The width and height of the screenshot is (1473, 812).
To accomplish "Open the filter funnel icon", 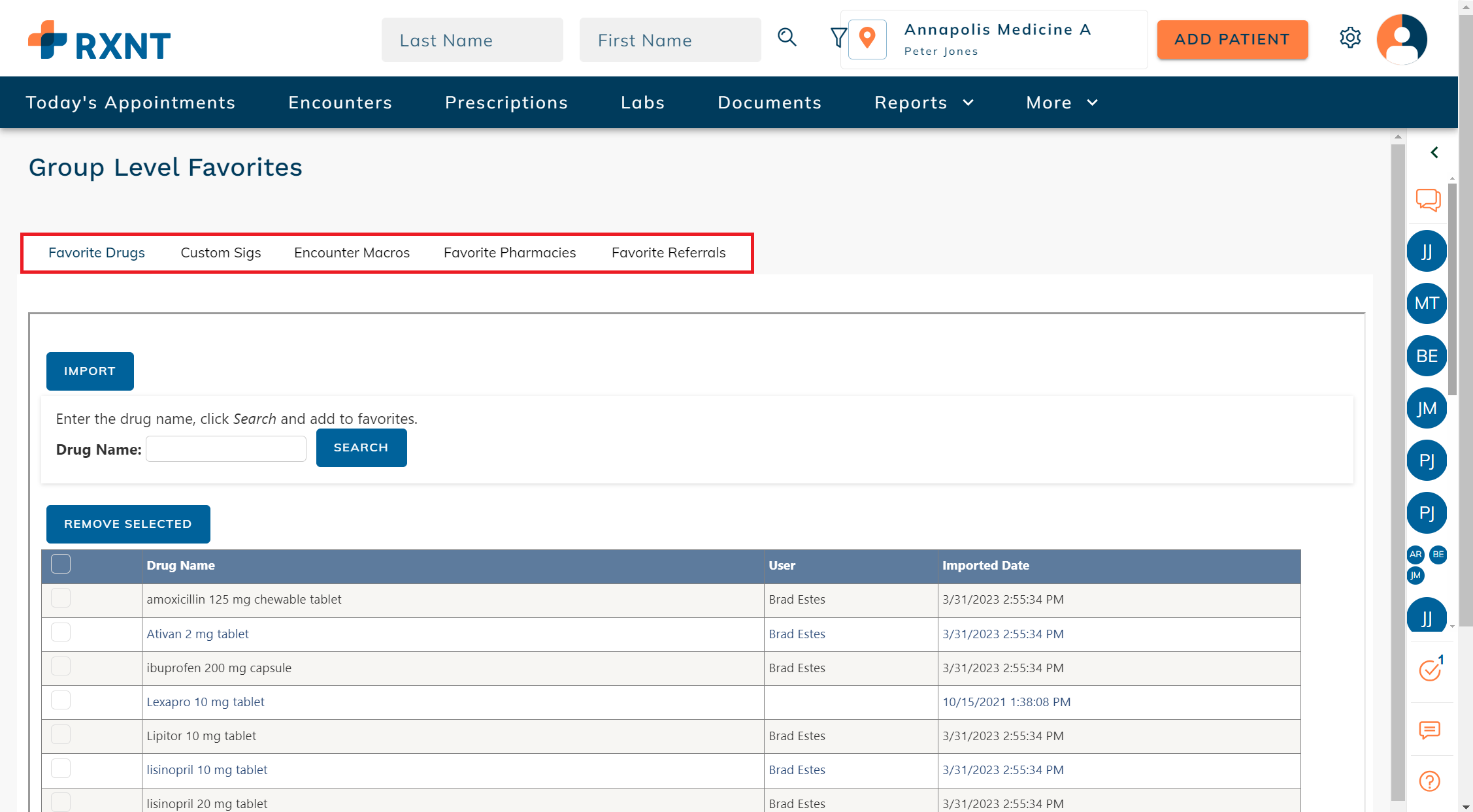I will pyautogui.click(x=838, y=38).
